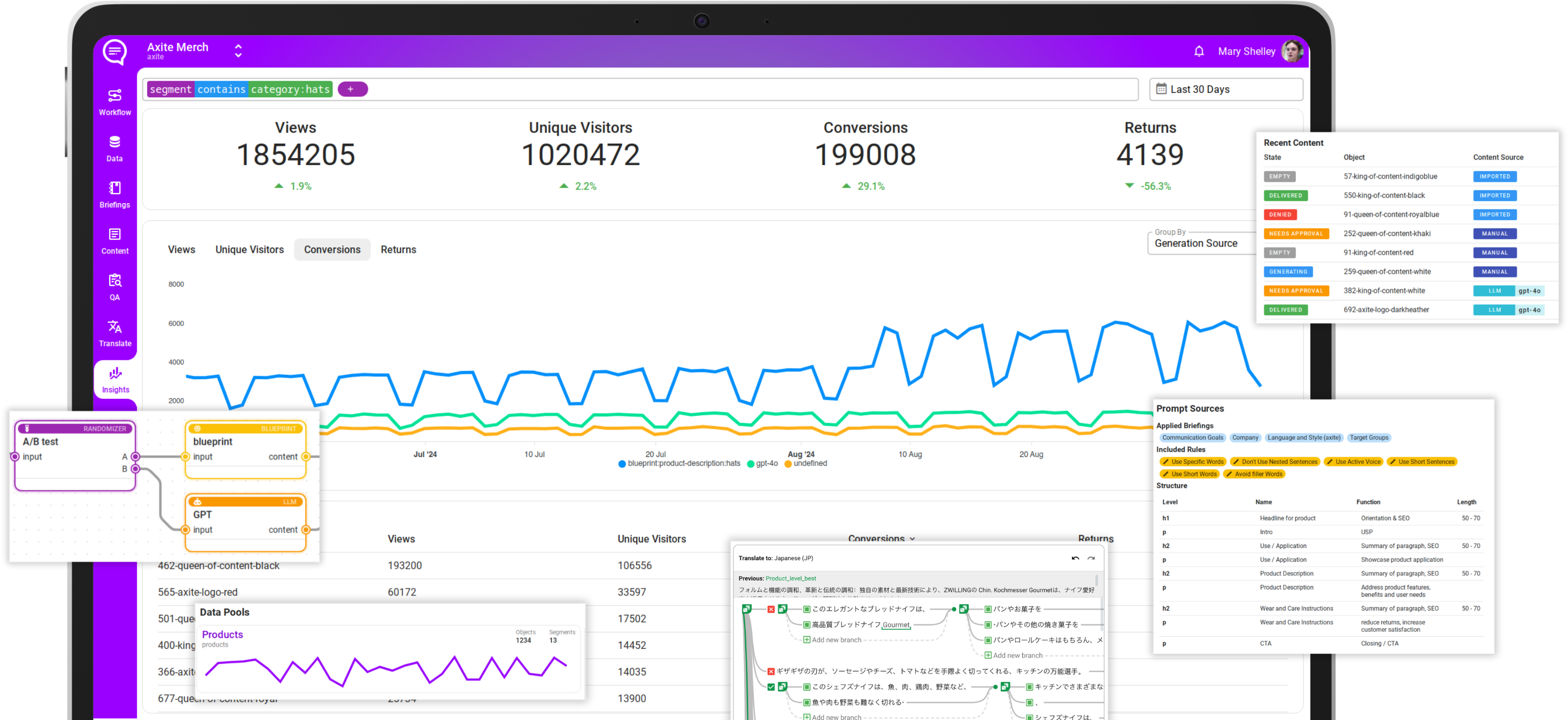Add a filter with the purple plus pill
The height and width of the screenshot is (720, 1568).
[352, 89]
